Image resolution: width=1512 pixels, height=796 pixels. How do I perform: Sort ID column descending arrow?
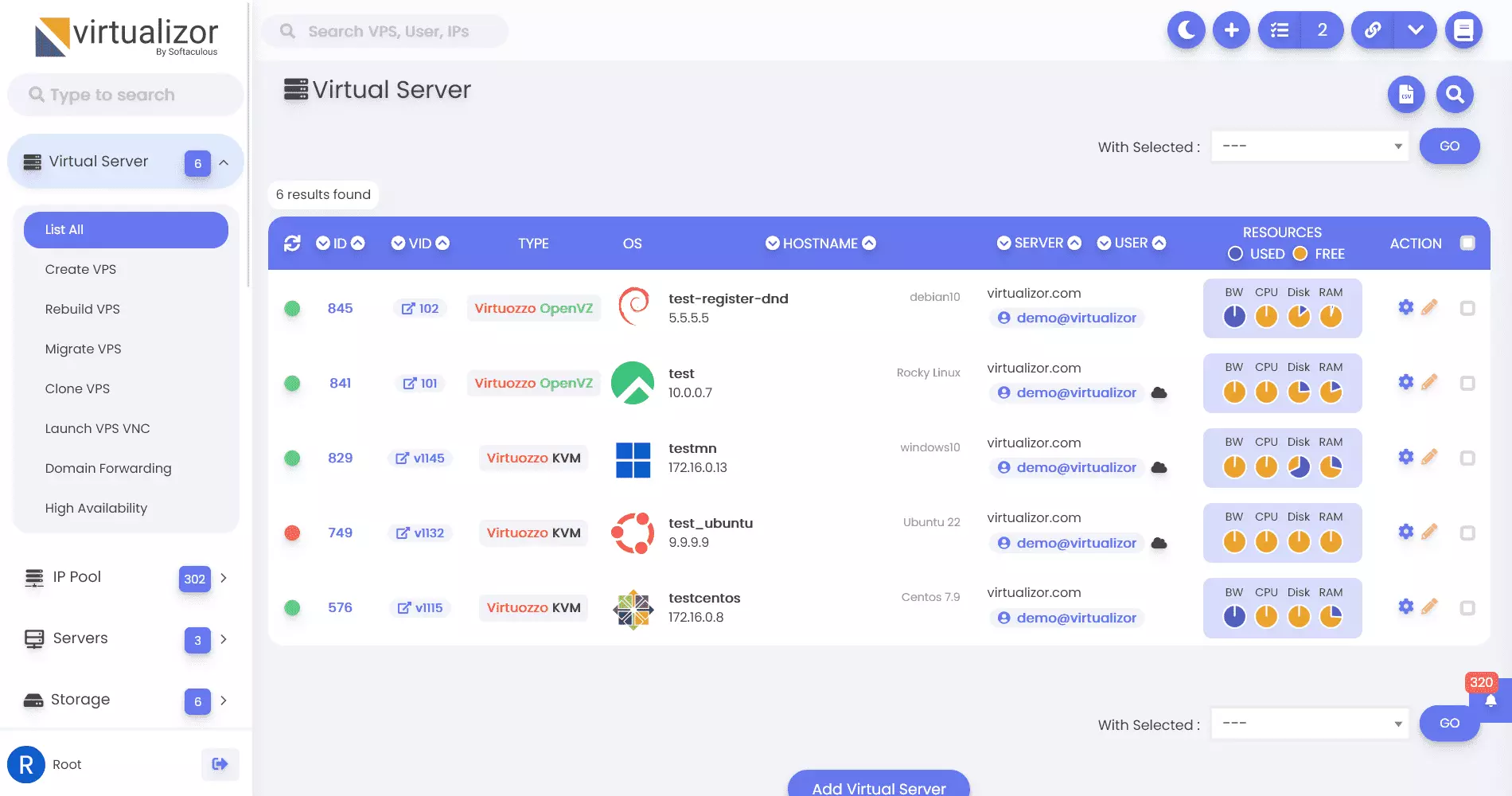(x=323, y=243)
